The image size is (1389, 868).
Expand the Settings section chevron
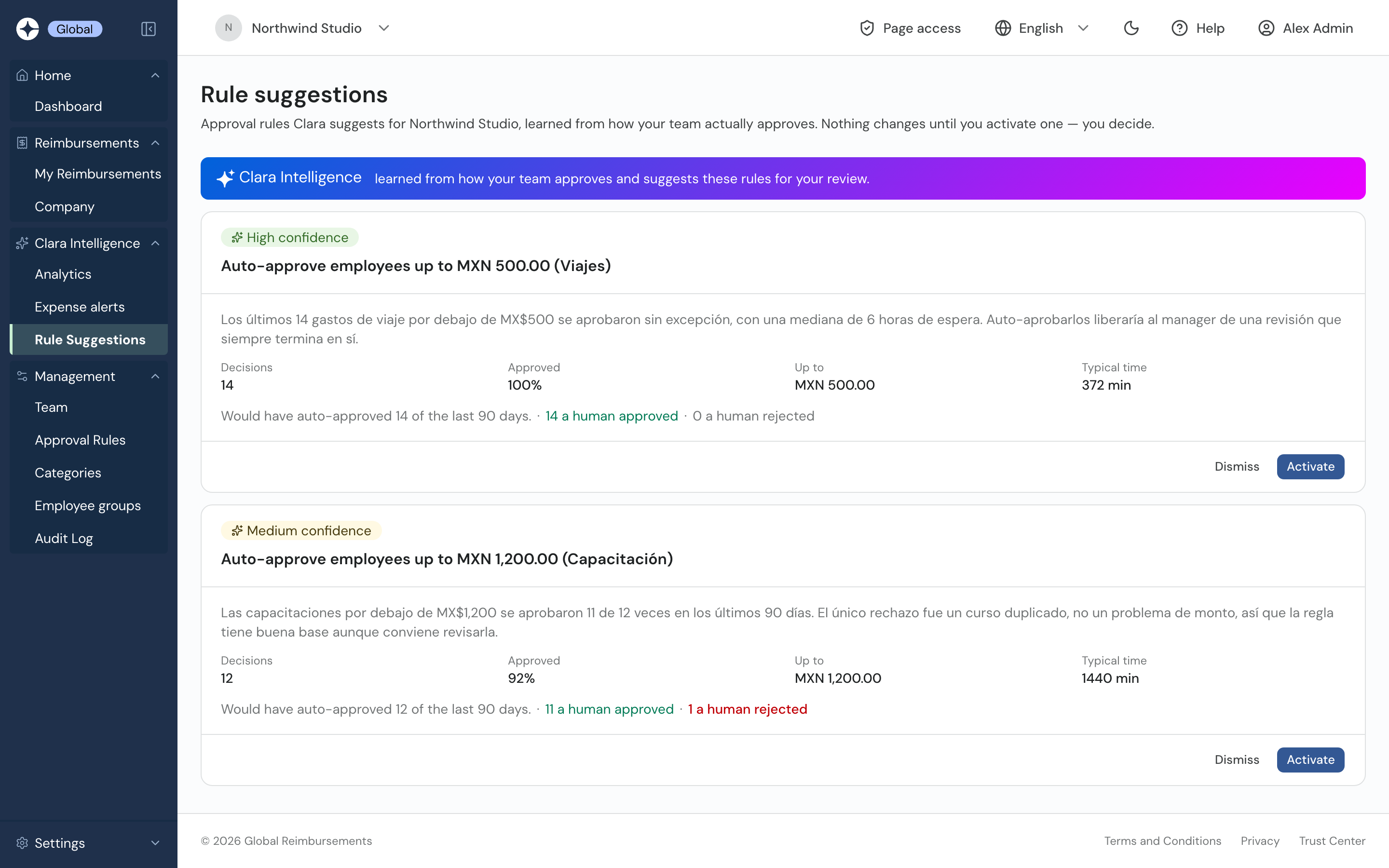(x=155, y=843)
